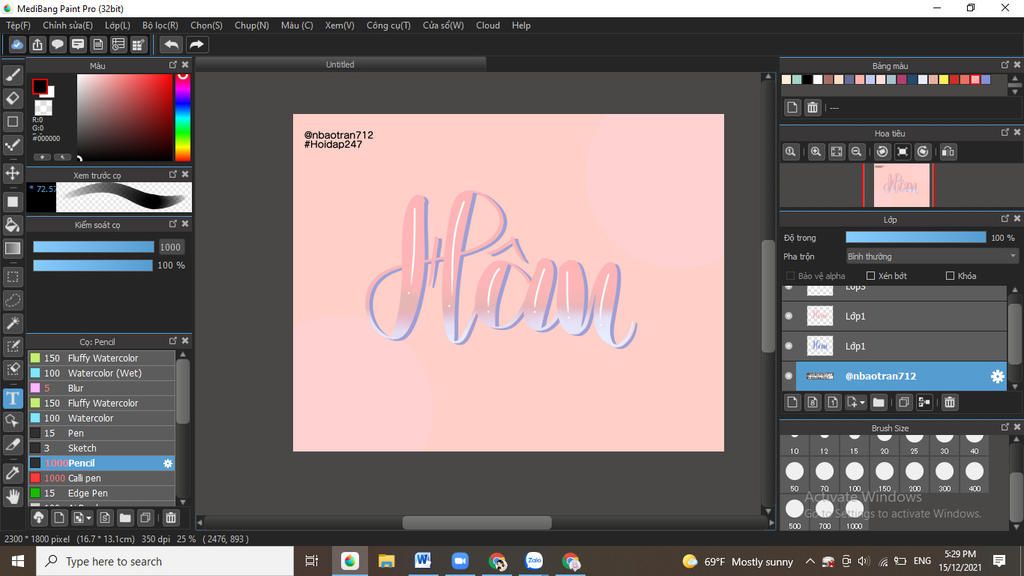Zoom in using the Hoa tiêu magnifier plus
This screenshot has height=576, width=1024.
click(x=816, y=152)
